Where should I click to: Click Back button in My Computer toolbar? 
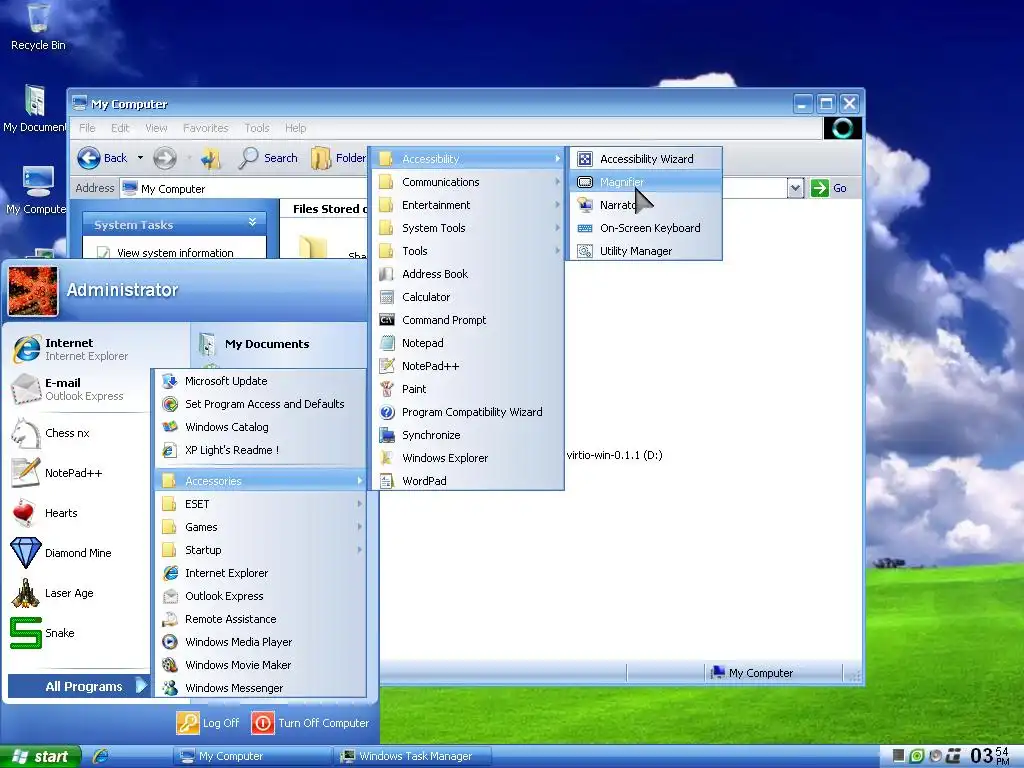103,158
